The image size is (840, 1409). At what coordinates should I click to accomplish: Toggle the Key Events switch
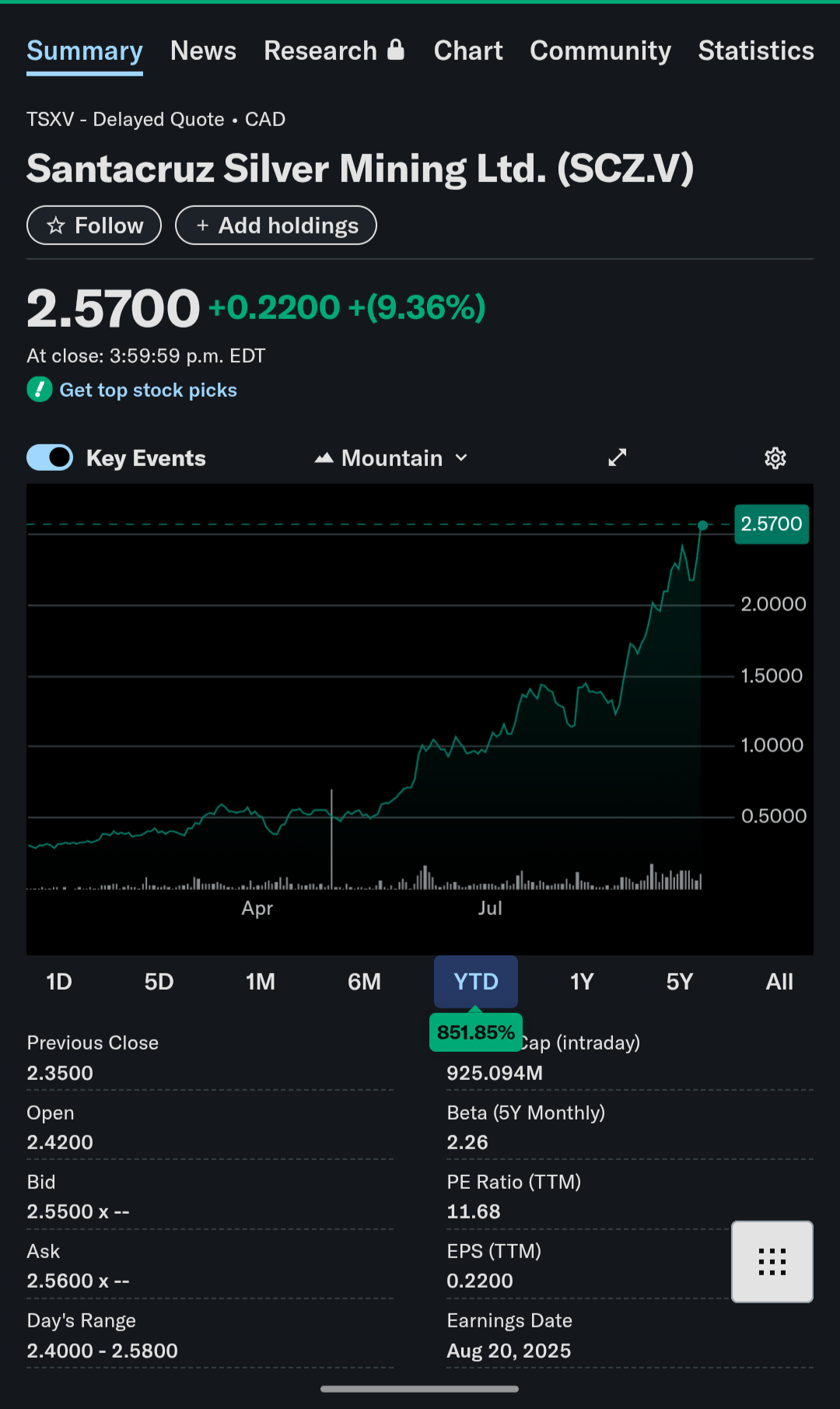coord(50,457)
